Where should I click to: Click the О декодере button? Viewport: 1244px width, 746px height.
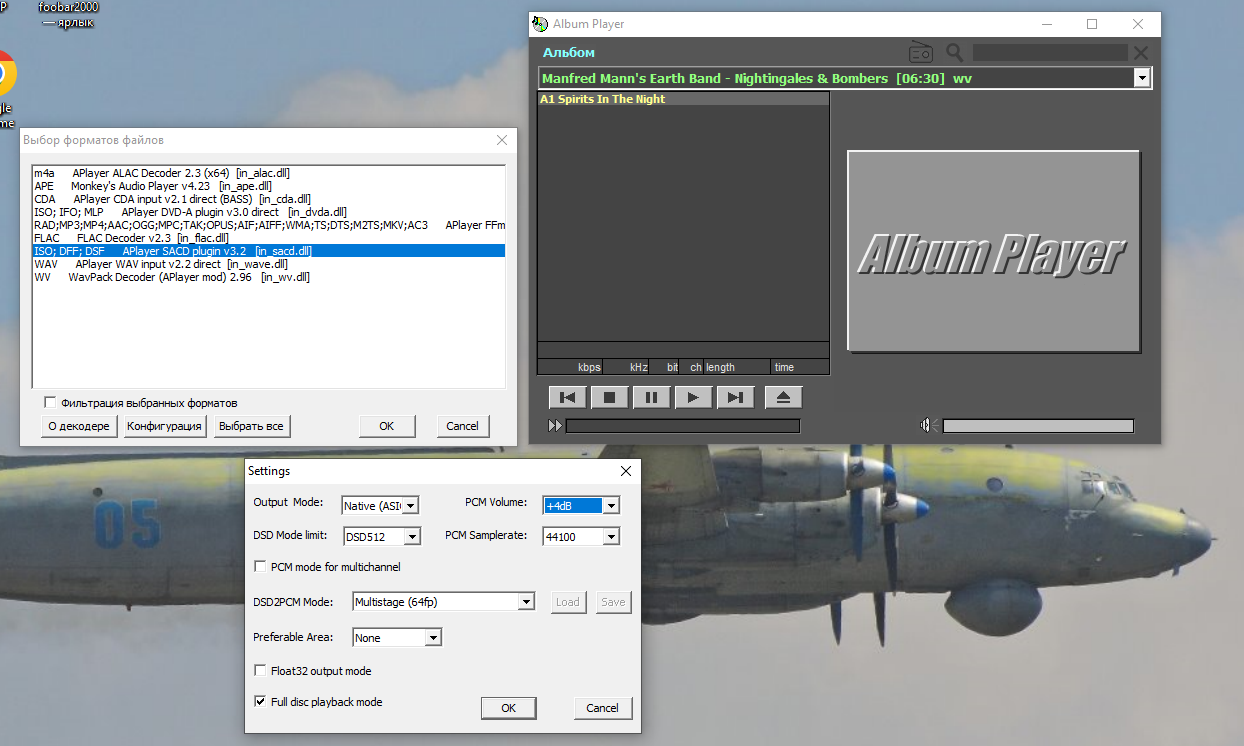pyautogui.click(x=79, y=426)
